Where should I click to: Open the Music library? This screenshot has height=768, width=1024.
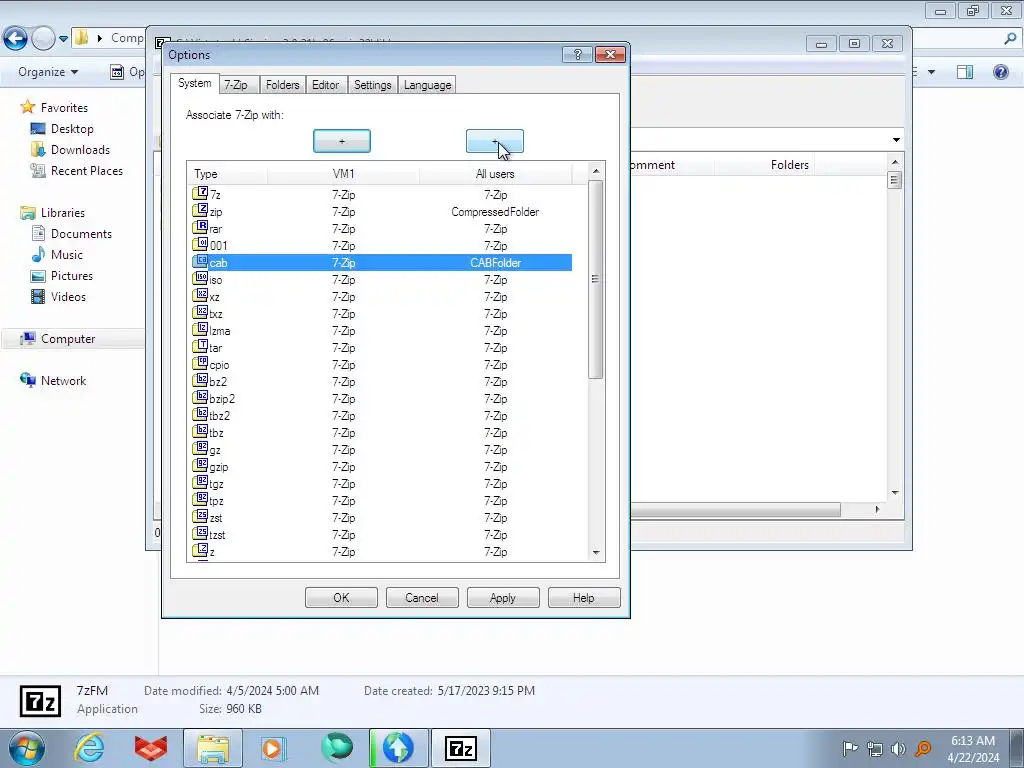(67, 255)
